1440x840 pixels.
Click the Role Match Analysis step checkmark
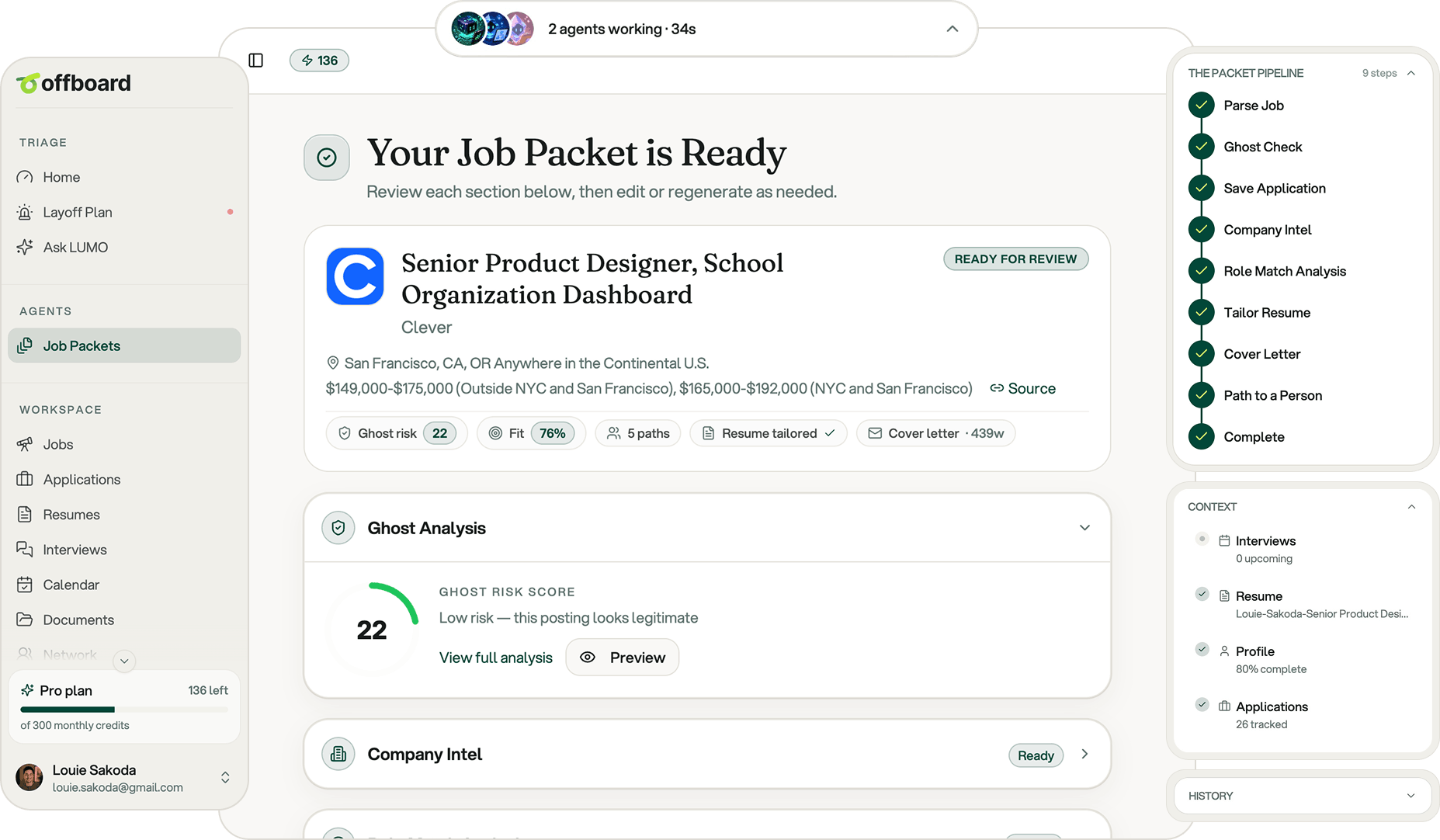click(x=1202, y=270)
